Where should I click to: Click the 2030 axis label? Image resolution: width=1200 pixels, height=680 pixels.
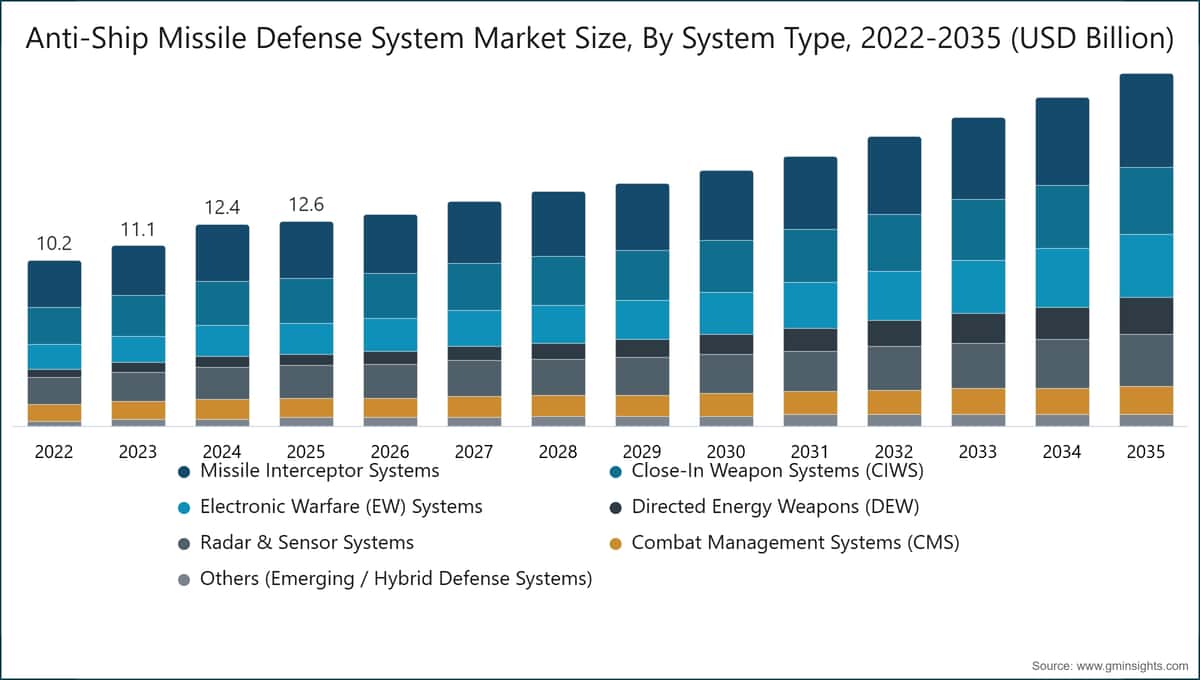click(726, 452)
